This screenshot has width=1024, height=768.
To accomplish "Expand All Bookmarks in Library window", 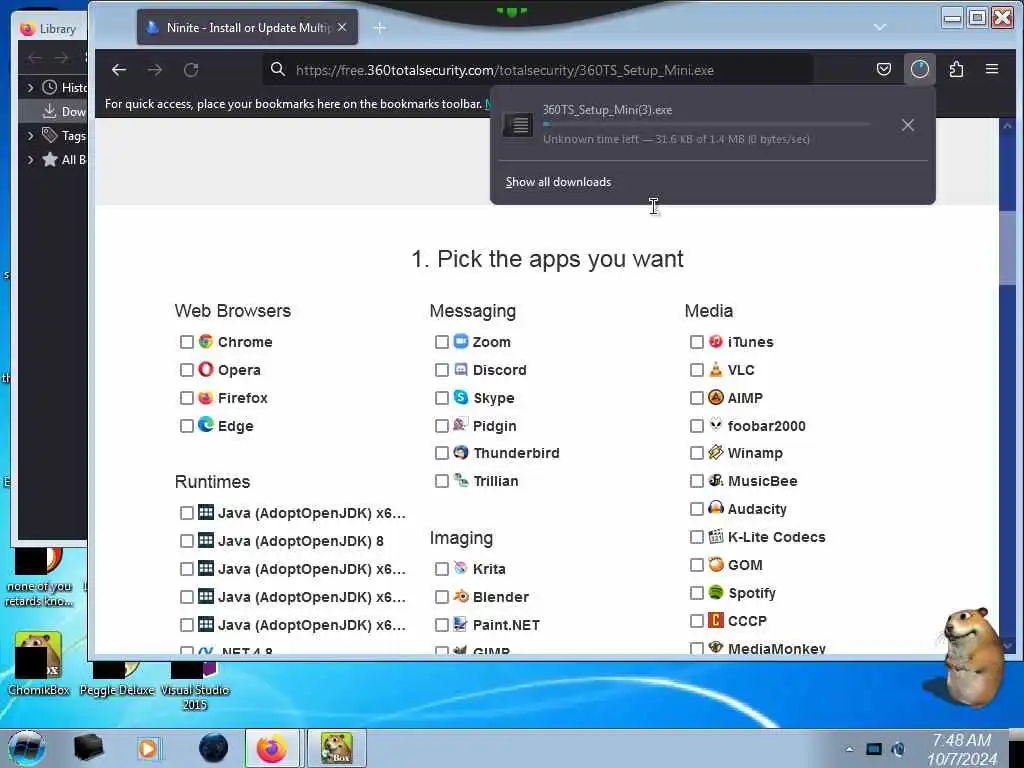I will [x=30, y=159].
